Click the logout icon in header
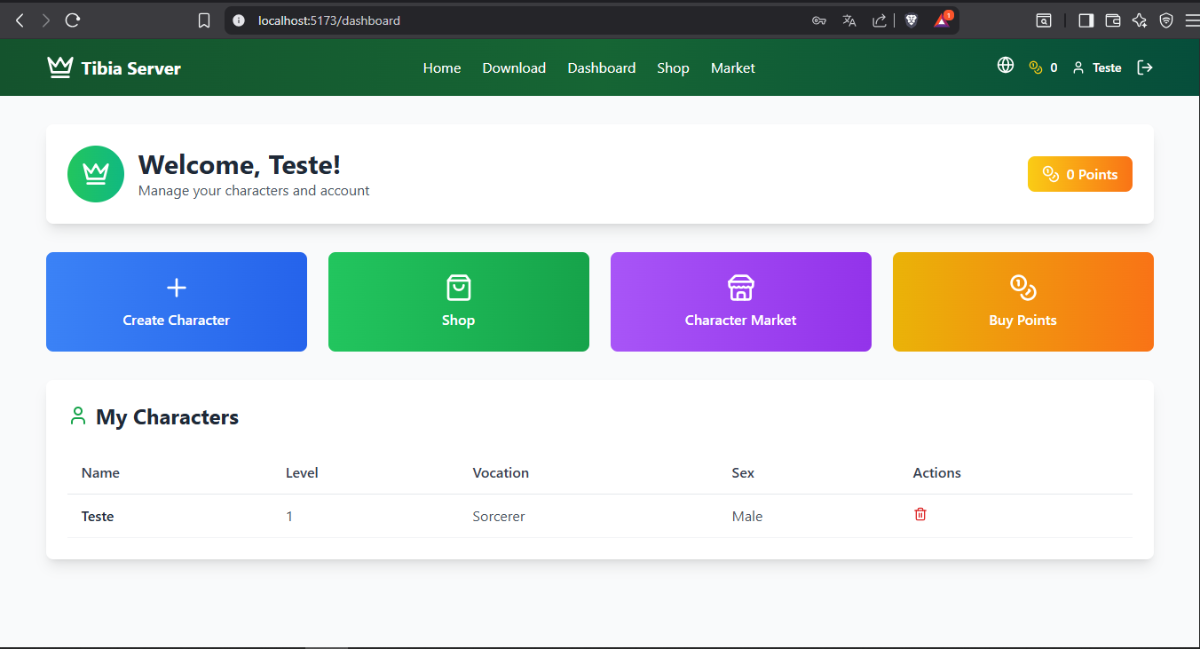This screenshot has height=649, width=1200. [x=1145, y=67]
